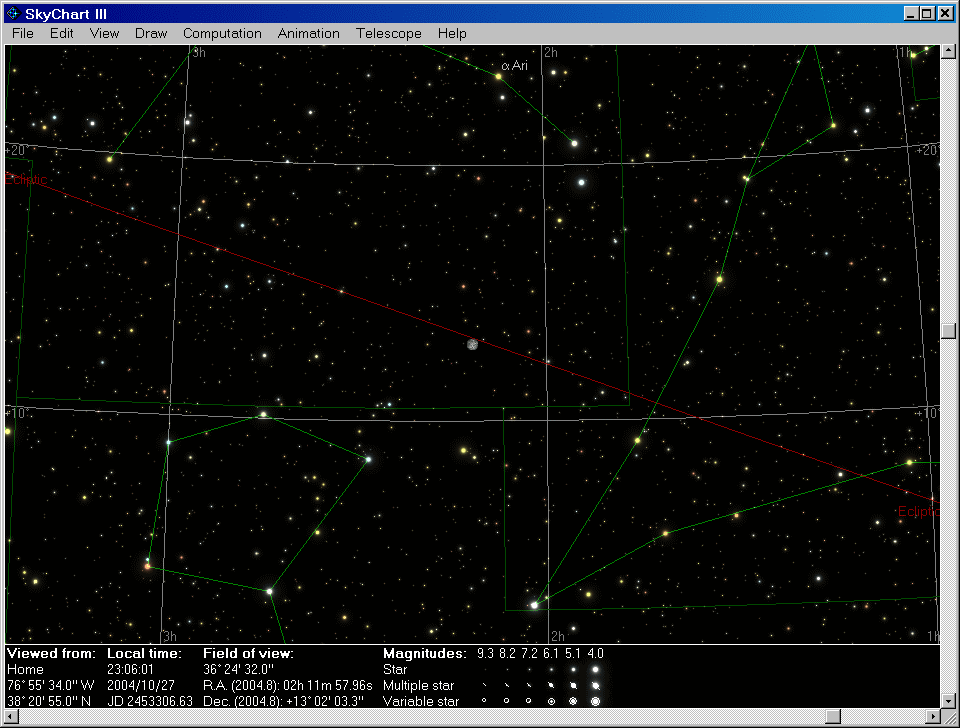Open the View menu
The image size is (960, 728).
click(x=104, y=33)
